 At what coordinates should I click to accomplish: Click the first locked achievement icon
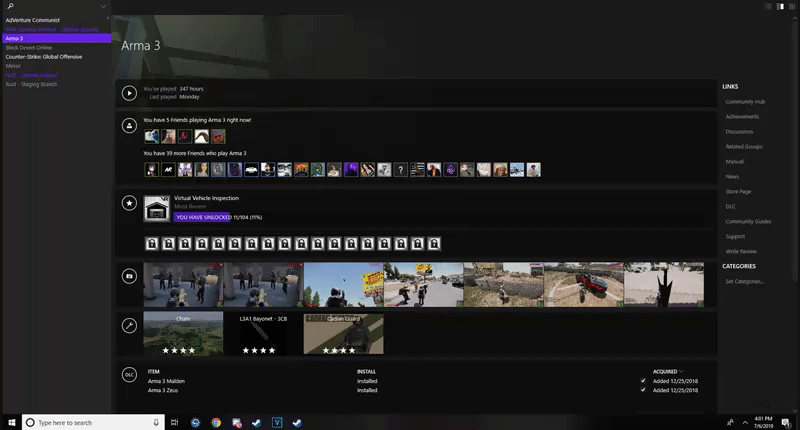pos(152,244)
